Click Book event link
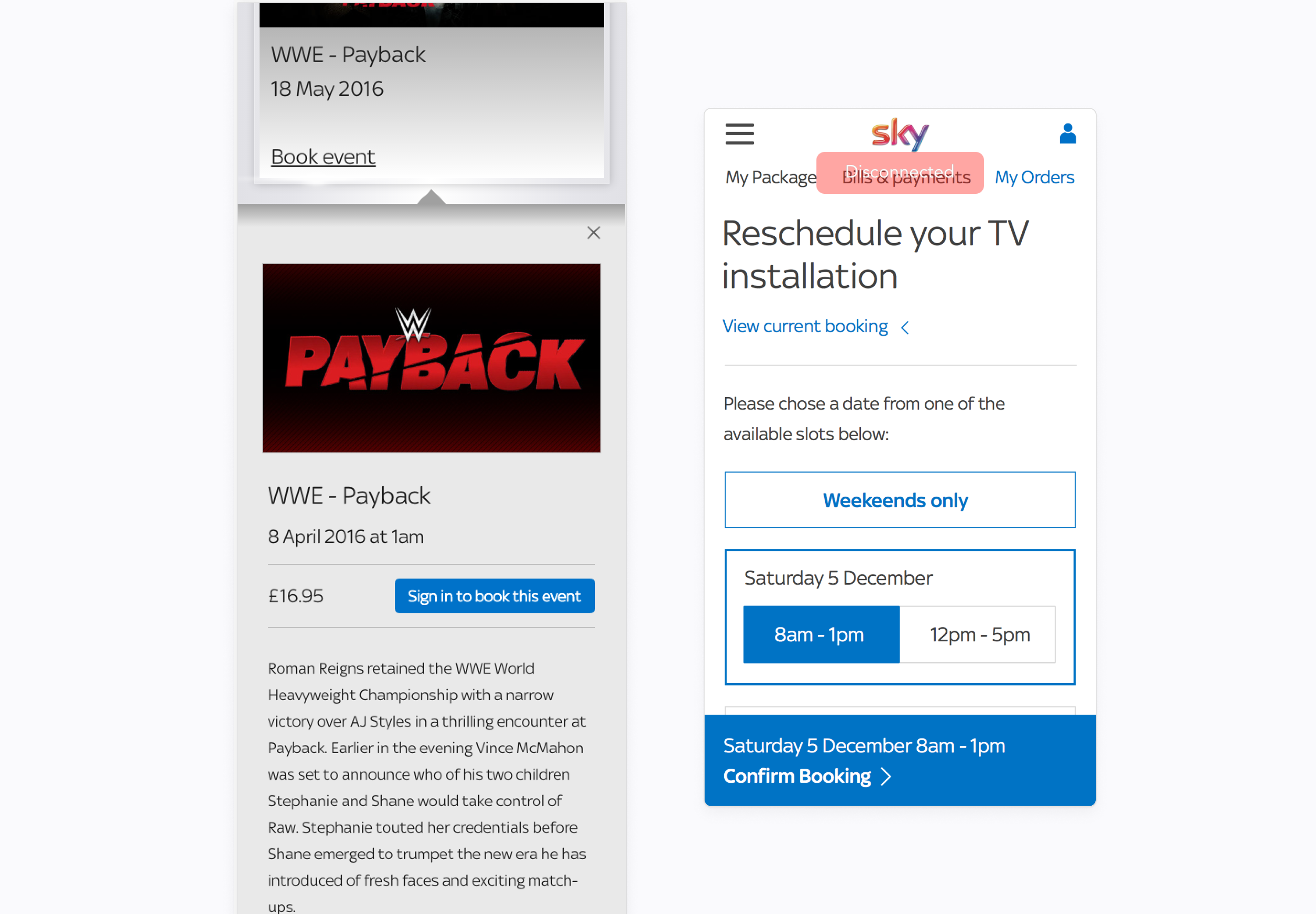 (323, 156)
